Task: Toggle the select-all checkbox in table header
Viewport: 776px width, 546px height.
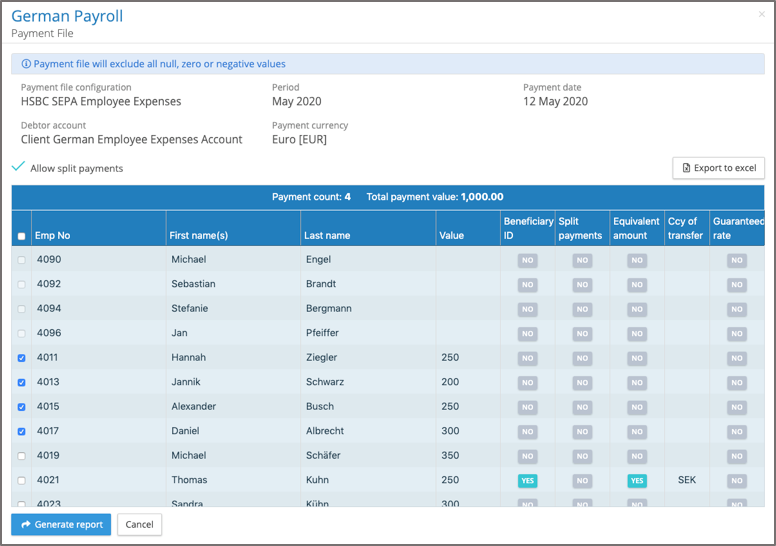Action: [22, 236]
